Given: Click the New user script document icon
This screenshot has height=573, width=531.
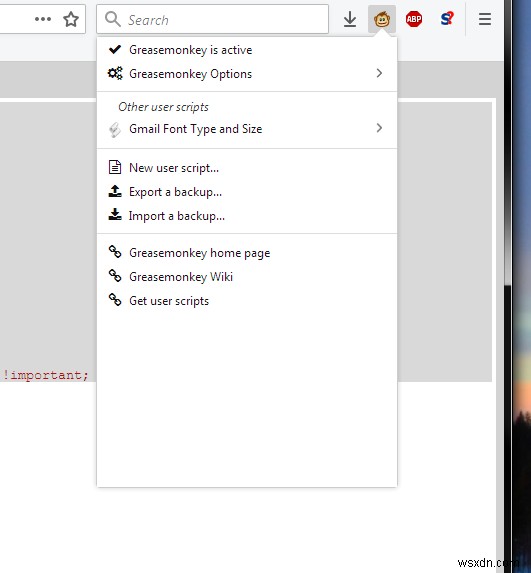Looking at the screenshot, I should [115, 167].
